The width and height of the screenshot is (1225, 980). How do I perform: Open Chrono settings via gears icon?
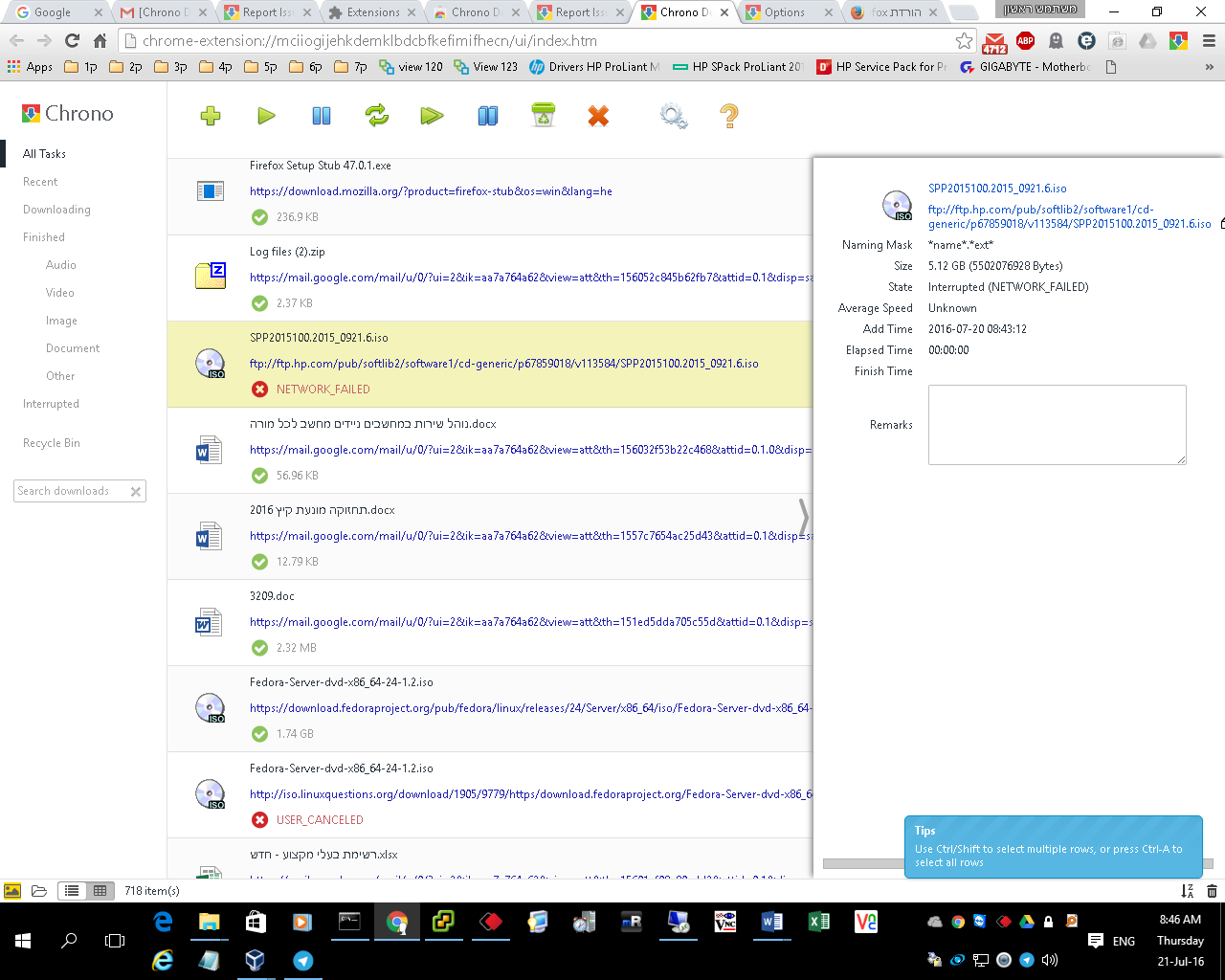[674, 116]
